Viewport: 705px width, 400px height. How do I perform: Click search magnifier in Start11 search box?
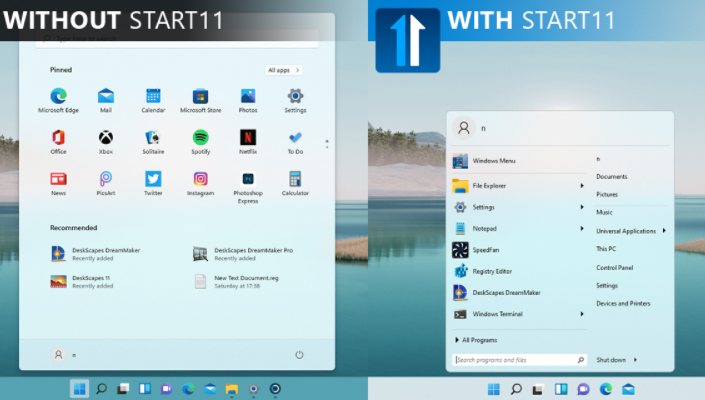pos(581,360)
